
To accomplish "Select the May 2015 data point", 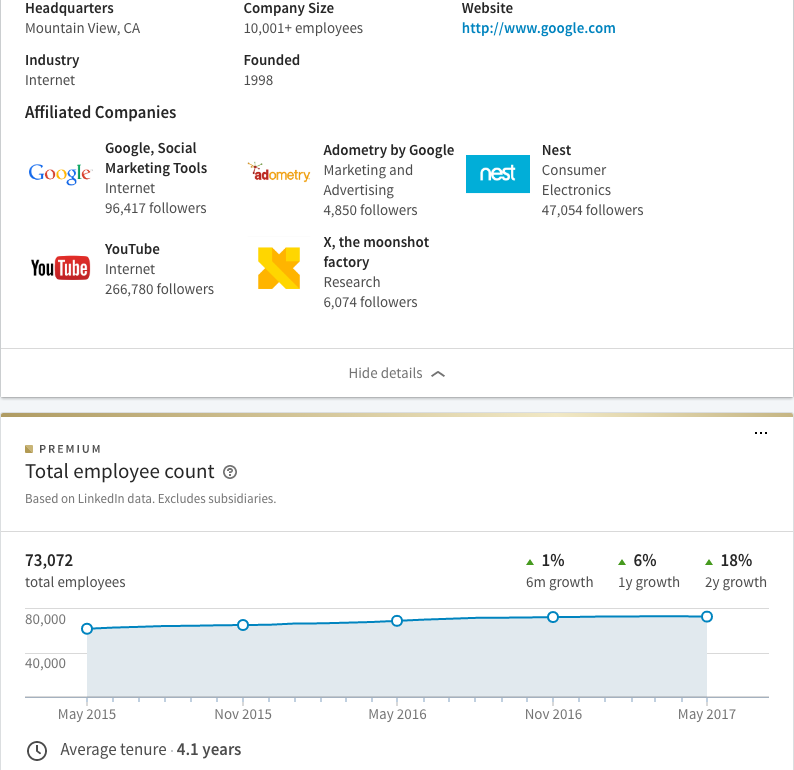I will [x=87, y=629].
